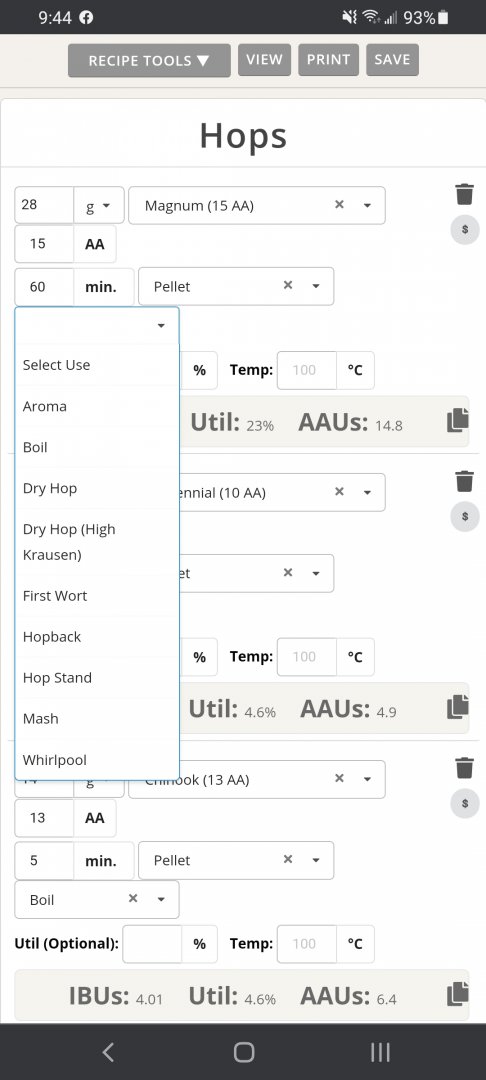The height and width of the screenshot is (1080, 486).
Task: Pick First Wort in the use list
Action: 97,595
